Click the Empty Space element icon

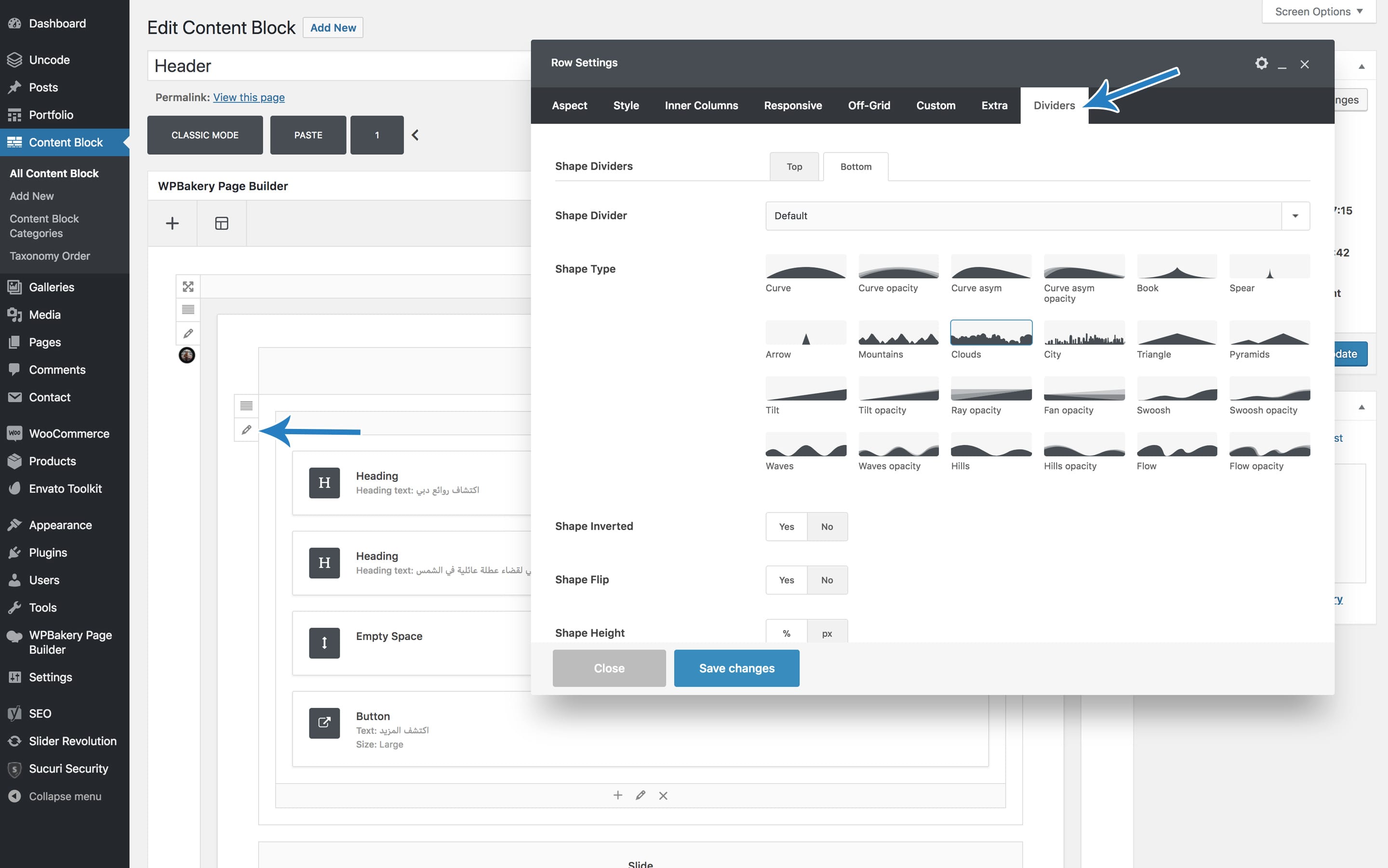pyautogui.click(x=324, y=642)
